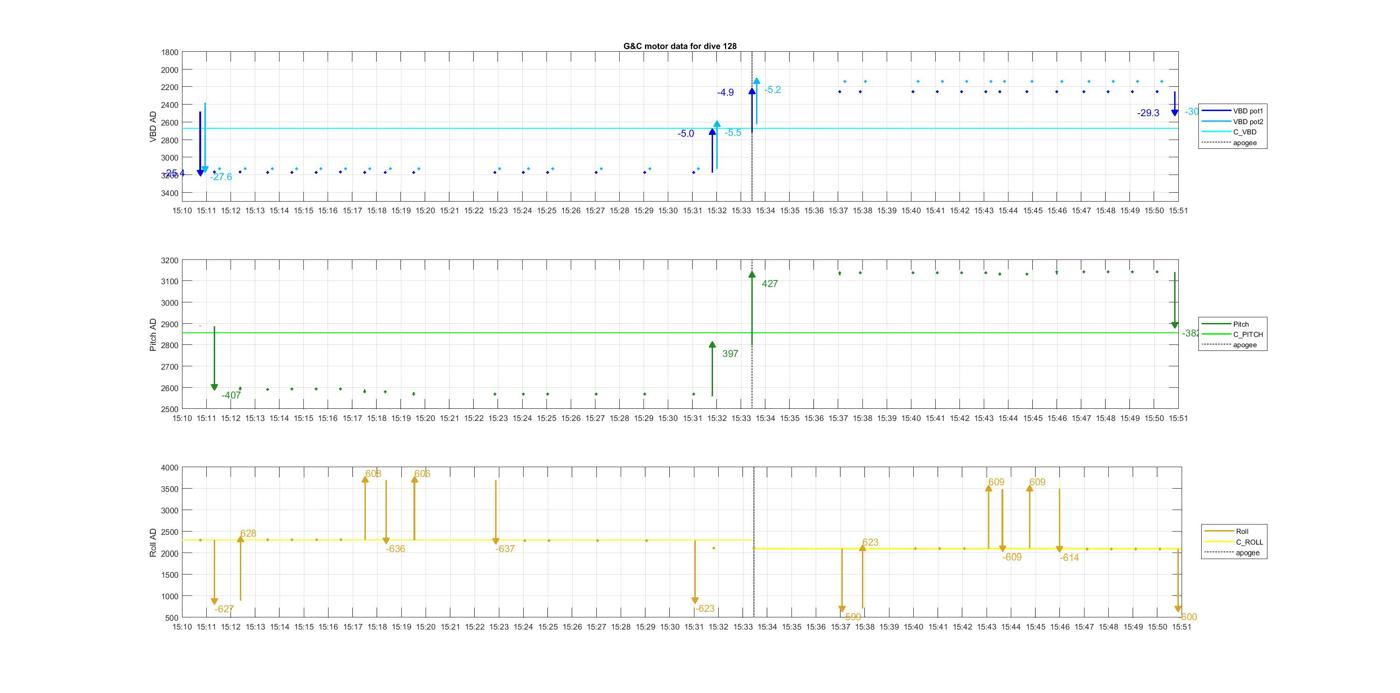The image size is (1400, 693).
Task: Click the '628' annotation in the Roll plot
Action: [x=248, y=533]
